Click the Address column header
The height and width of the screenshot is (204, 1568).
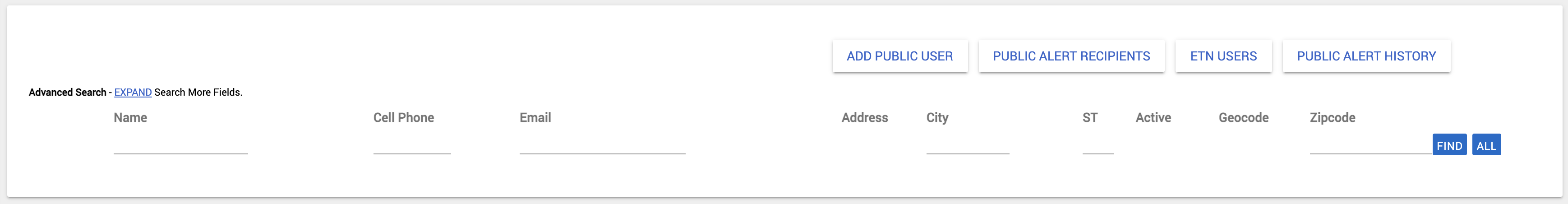[x=864, y=117]
